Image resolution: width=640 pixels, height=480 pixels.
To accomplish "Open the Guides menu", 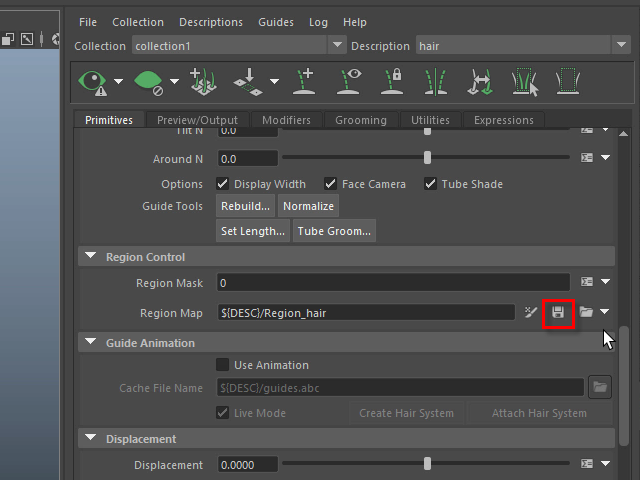I will click(276, 22).
